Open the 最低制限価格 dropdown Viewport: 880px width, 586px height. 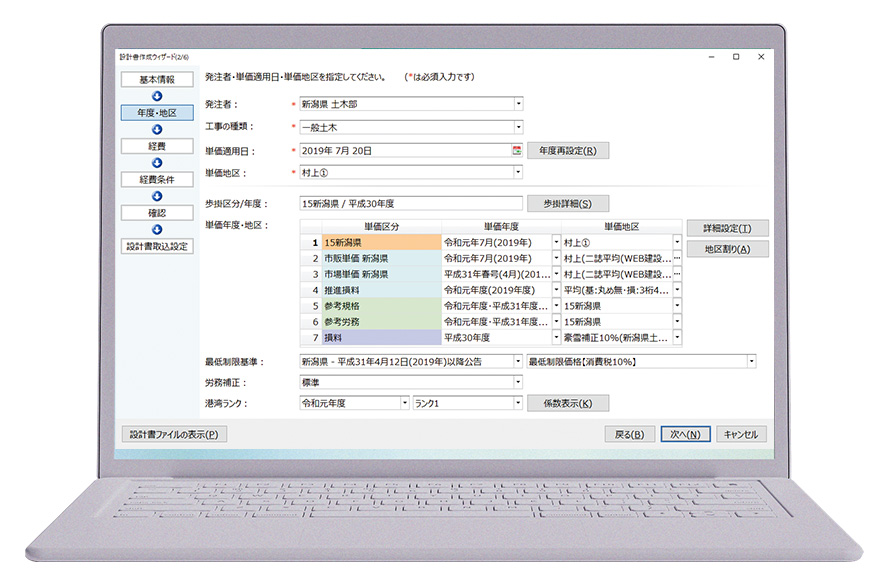750,361
